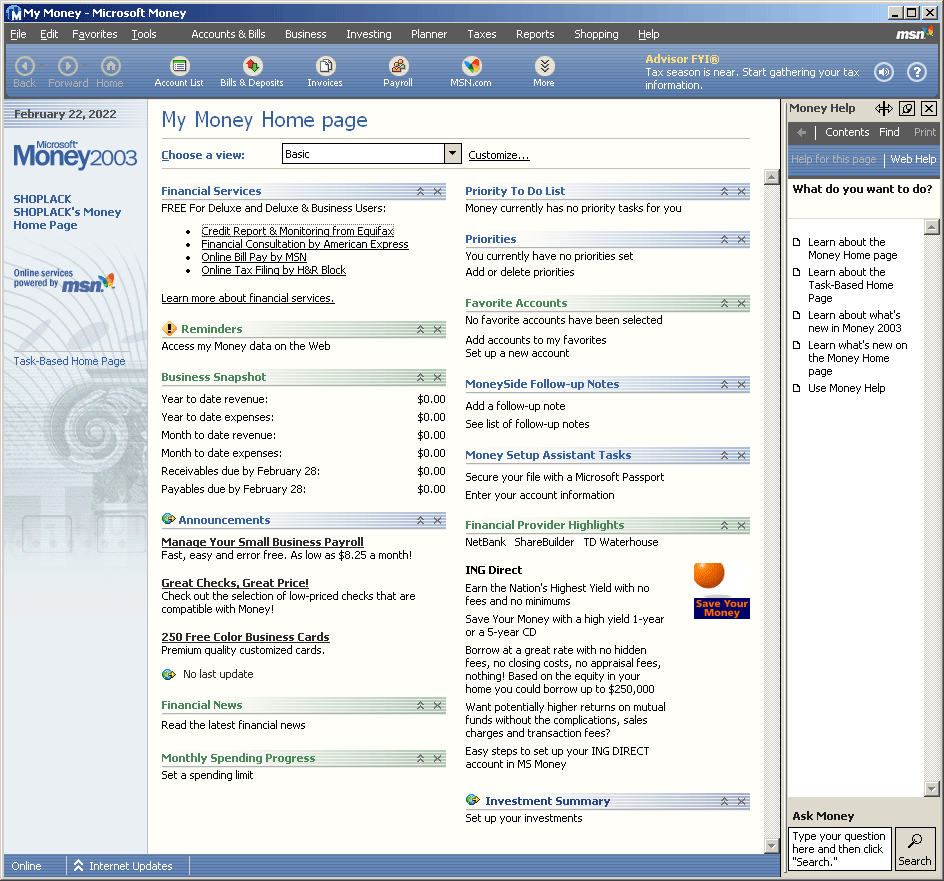Open Use Money Help topic
The image size is (944, 881).
click(x=846, y=388)
